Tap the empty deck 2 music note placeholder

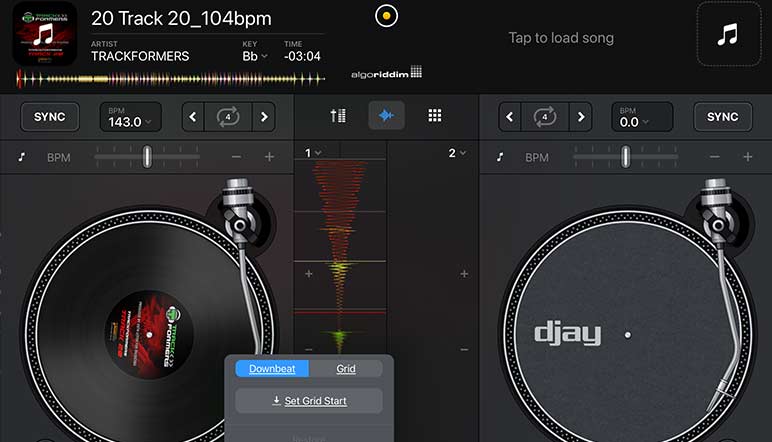pyautogui.click(x=729, y=34)
